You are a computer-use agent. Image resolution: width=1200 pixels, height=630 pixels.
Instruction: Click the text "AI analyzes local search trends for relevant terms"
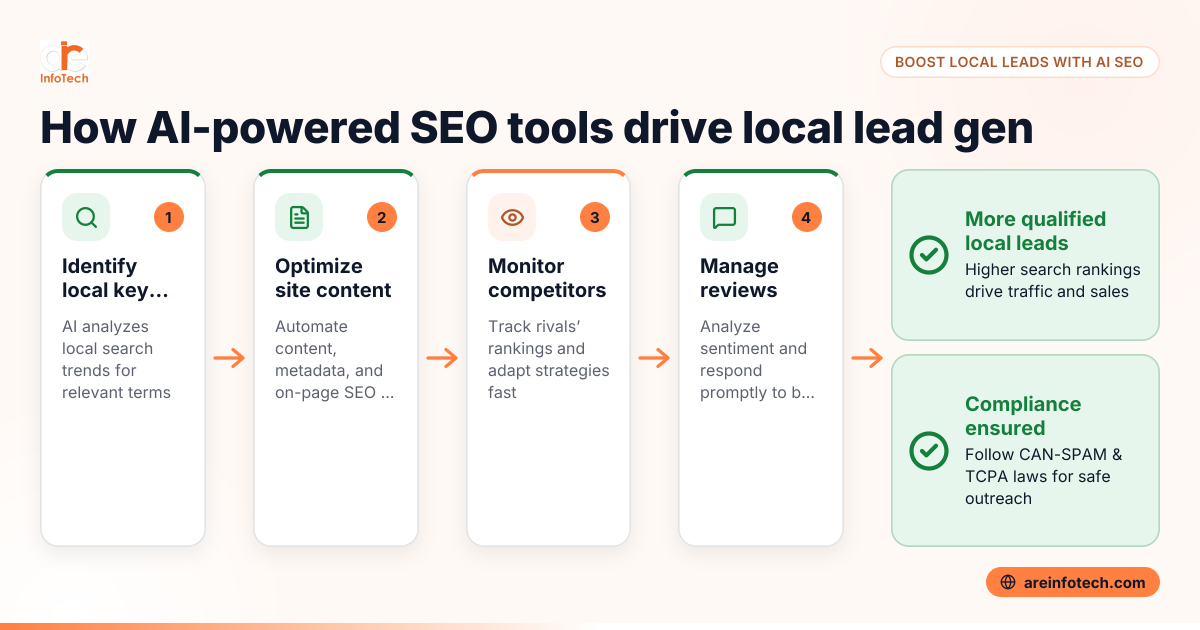tap(116, 359)
